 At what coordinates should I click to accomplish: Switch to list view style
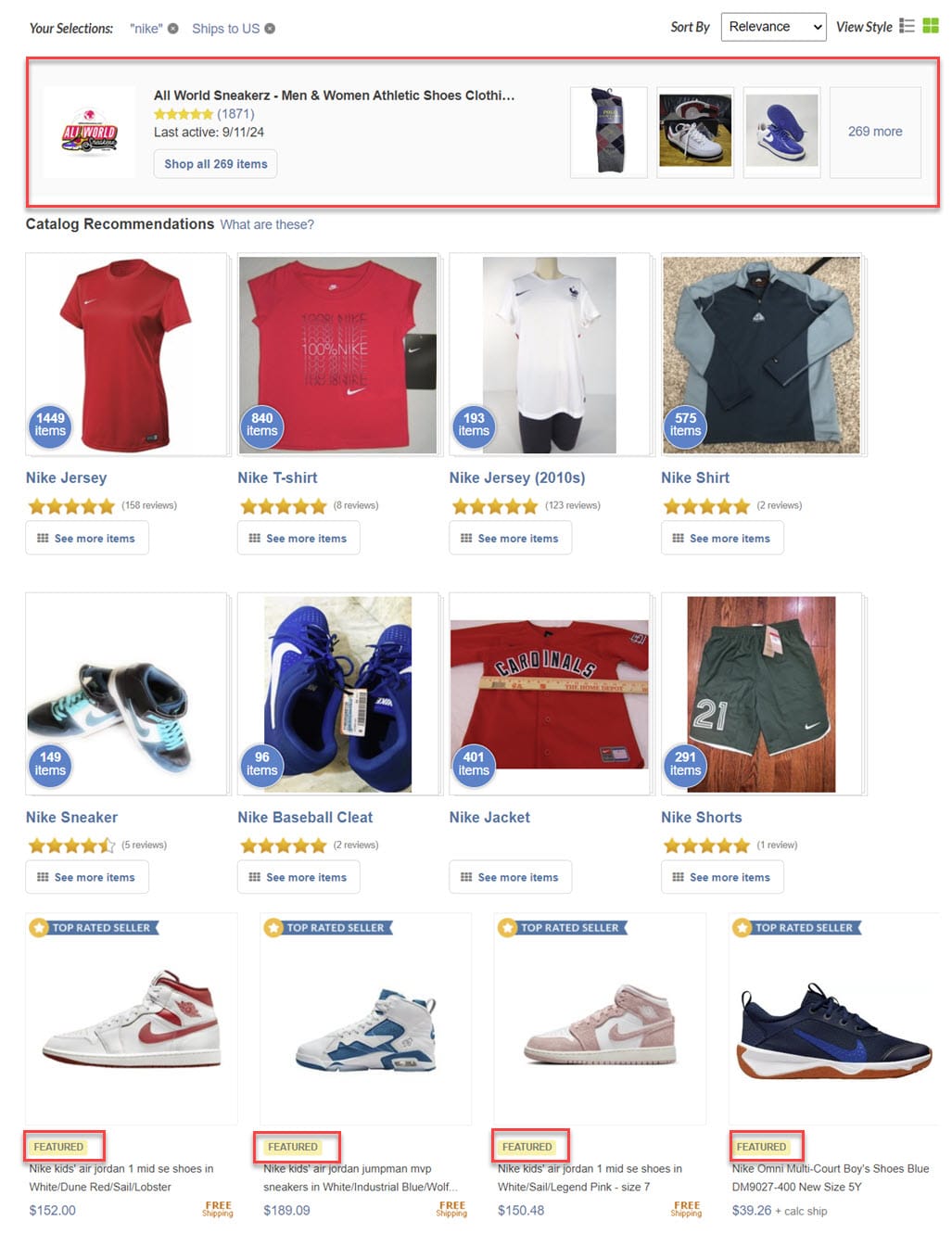[907, 26]
